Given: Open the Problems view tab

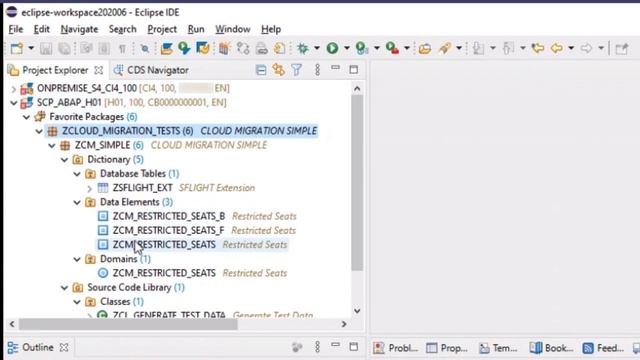Looking at the screenshot, I should 396,348.
